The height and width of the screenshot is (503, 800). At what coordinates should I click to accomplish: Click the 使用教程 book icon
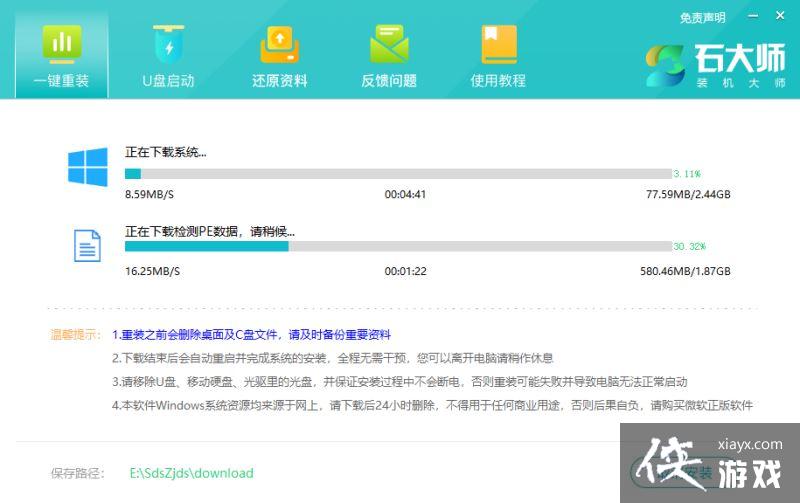(498, 45)
